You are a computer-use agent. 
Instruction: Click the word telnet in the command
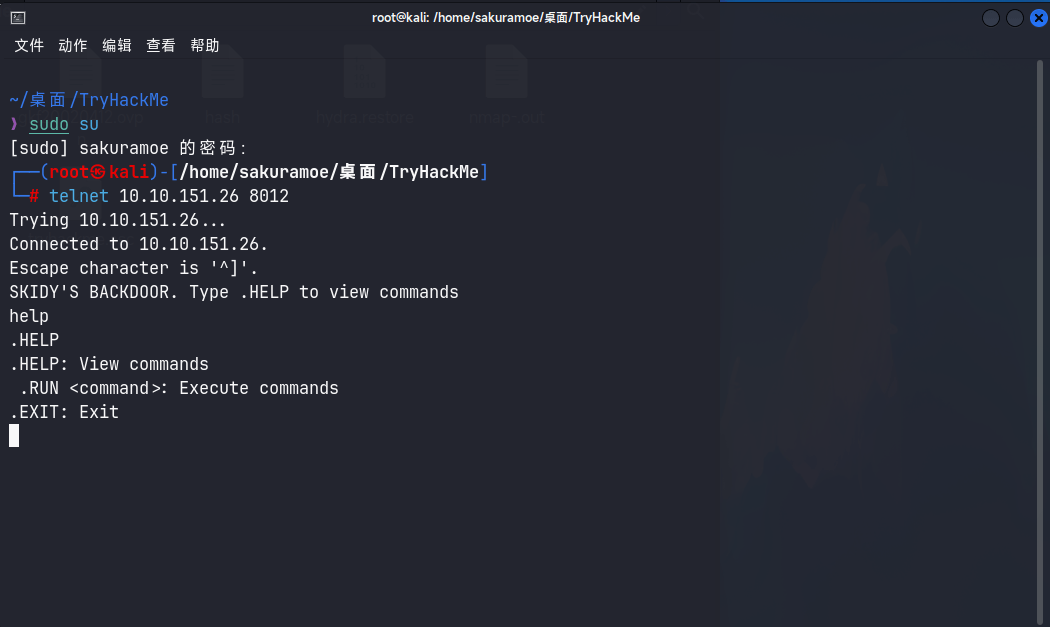79,196
